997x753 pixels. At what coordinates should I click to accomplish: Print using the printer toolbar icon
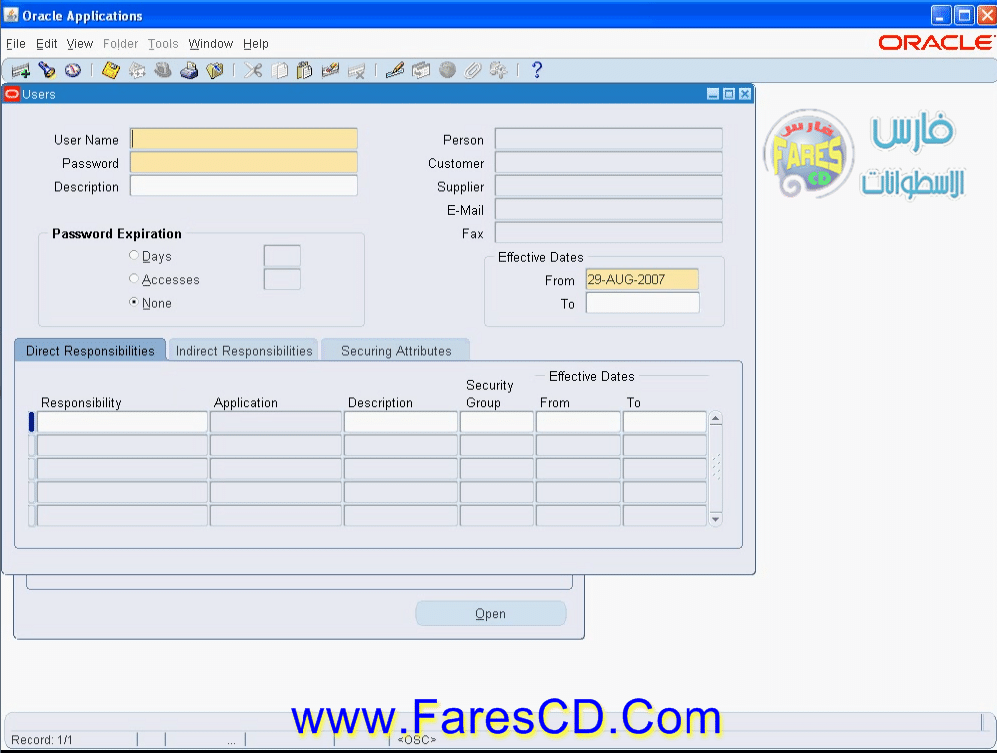click(x=189, y=70)
